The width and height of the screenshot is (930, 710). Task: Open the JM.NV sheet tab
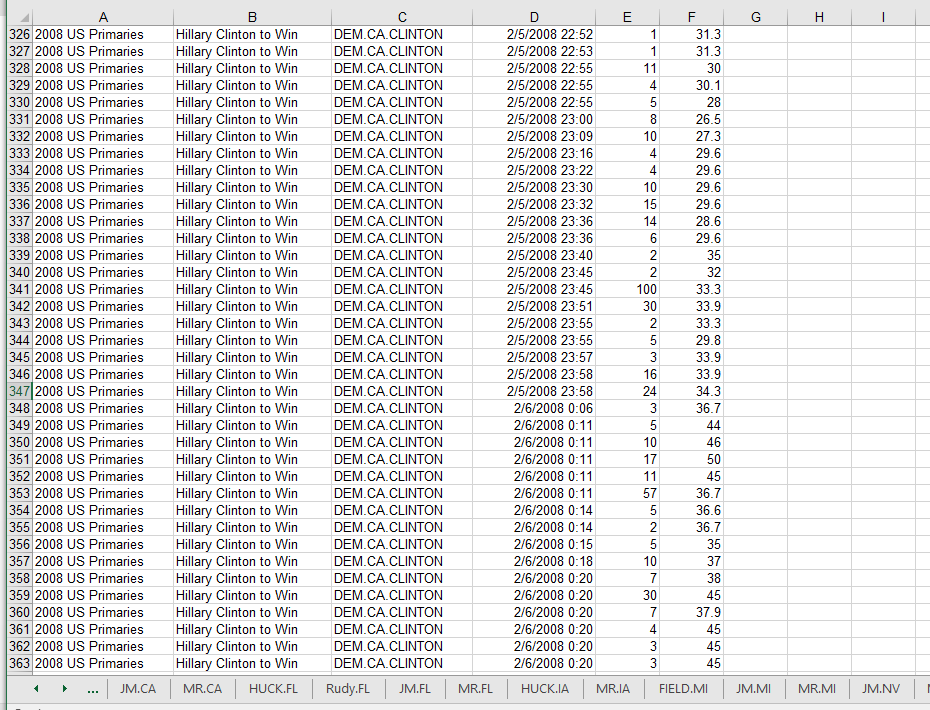[x=881, y=689]
